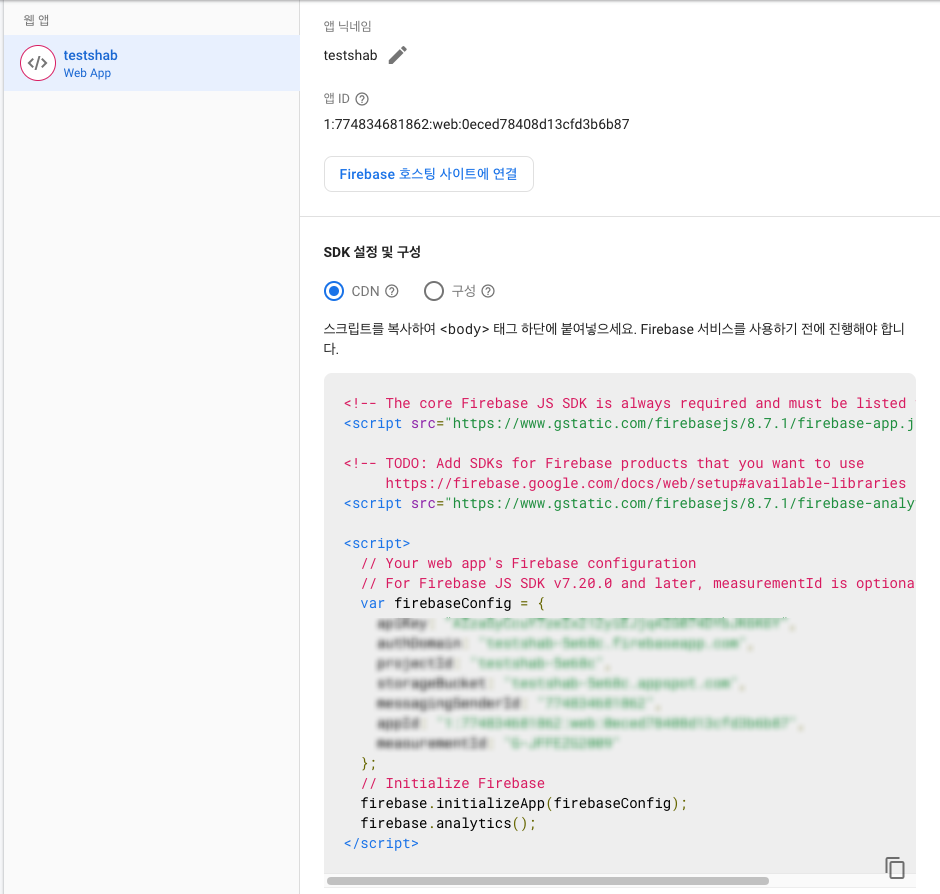Click the firebase.analytics(); code line
Image resolution: width=940 pixels, height=894 pixels.
tap(448, 823)
